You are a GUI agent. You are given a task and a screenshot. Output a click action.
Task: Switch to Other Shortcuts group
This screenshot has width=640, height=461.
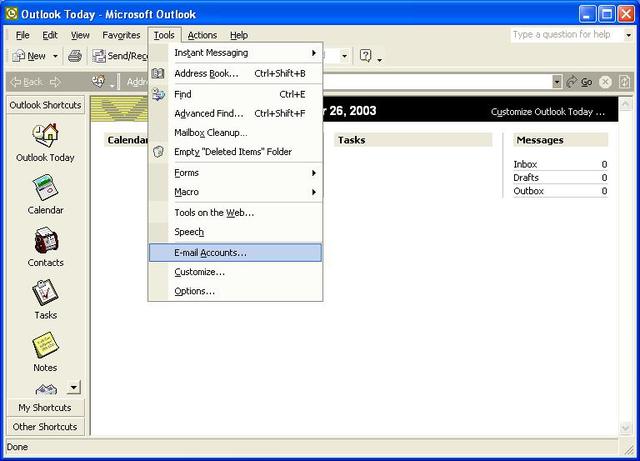(x=46, y=427)
